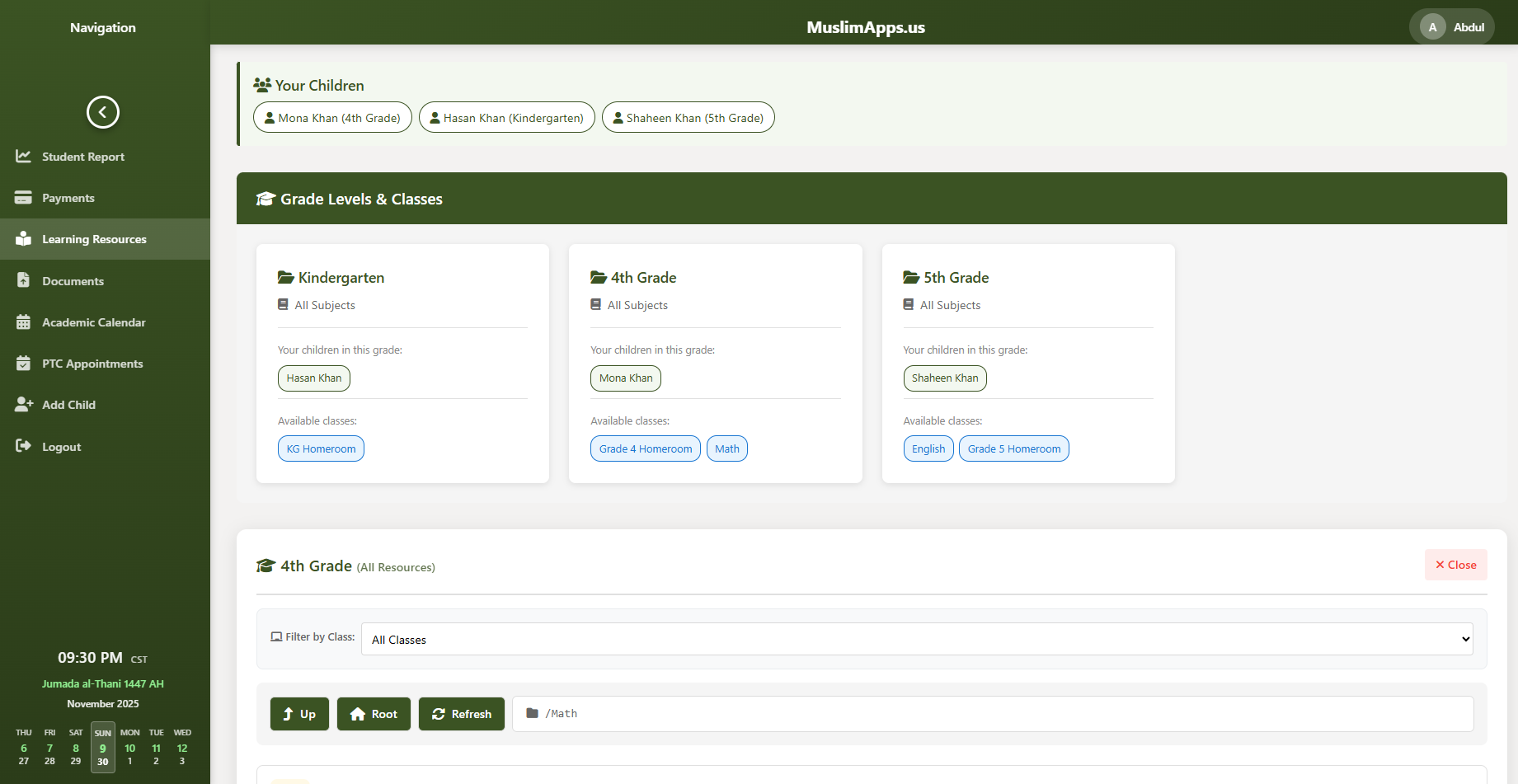The image size is (1518, 784).
Task: Select the Learning Resources book icon
Action: click(24, 239)
